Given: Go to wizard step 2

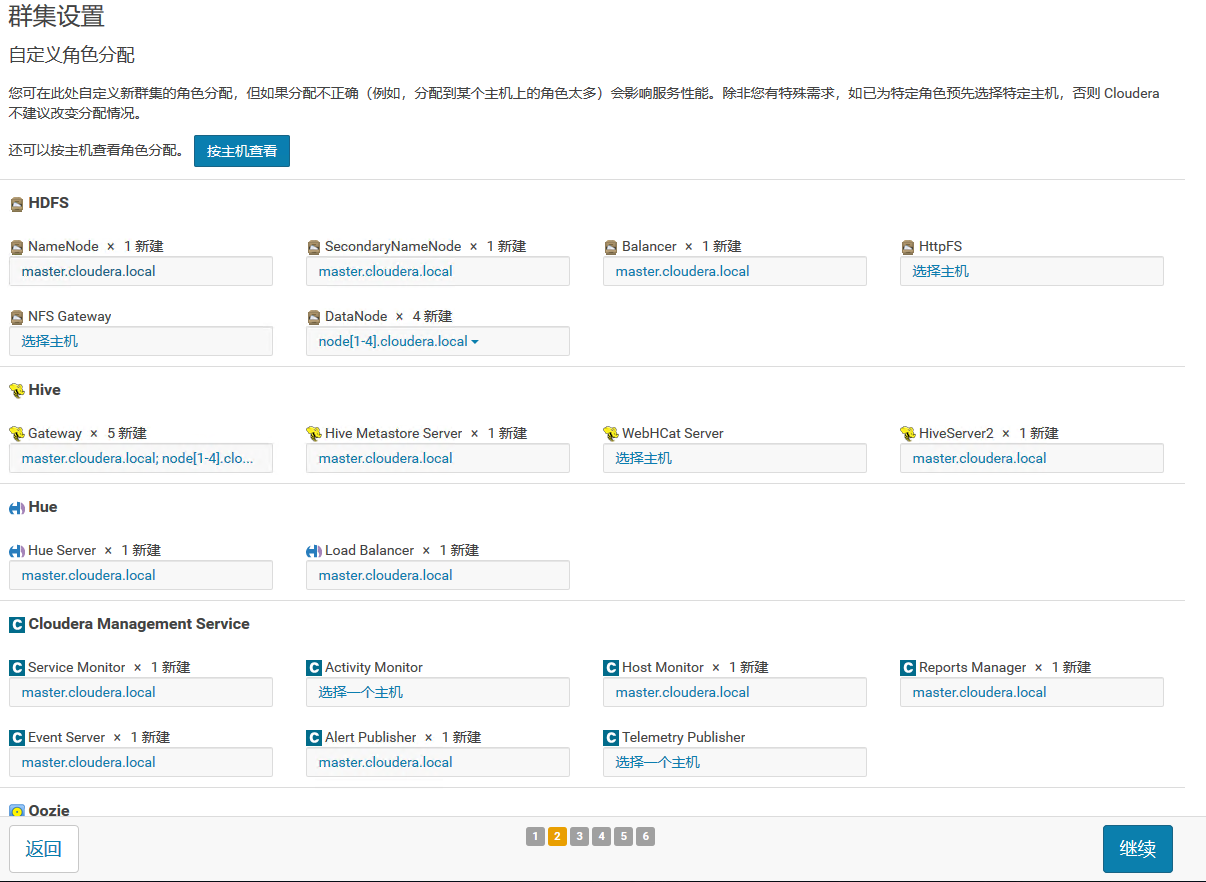Looking at the screenshot, I should [557, 836].
